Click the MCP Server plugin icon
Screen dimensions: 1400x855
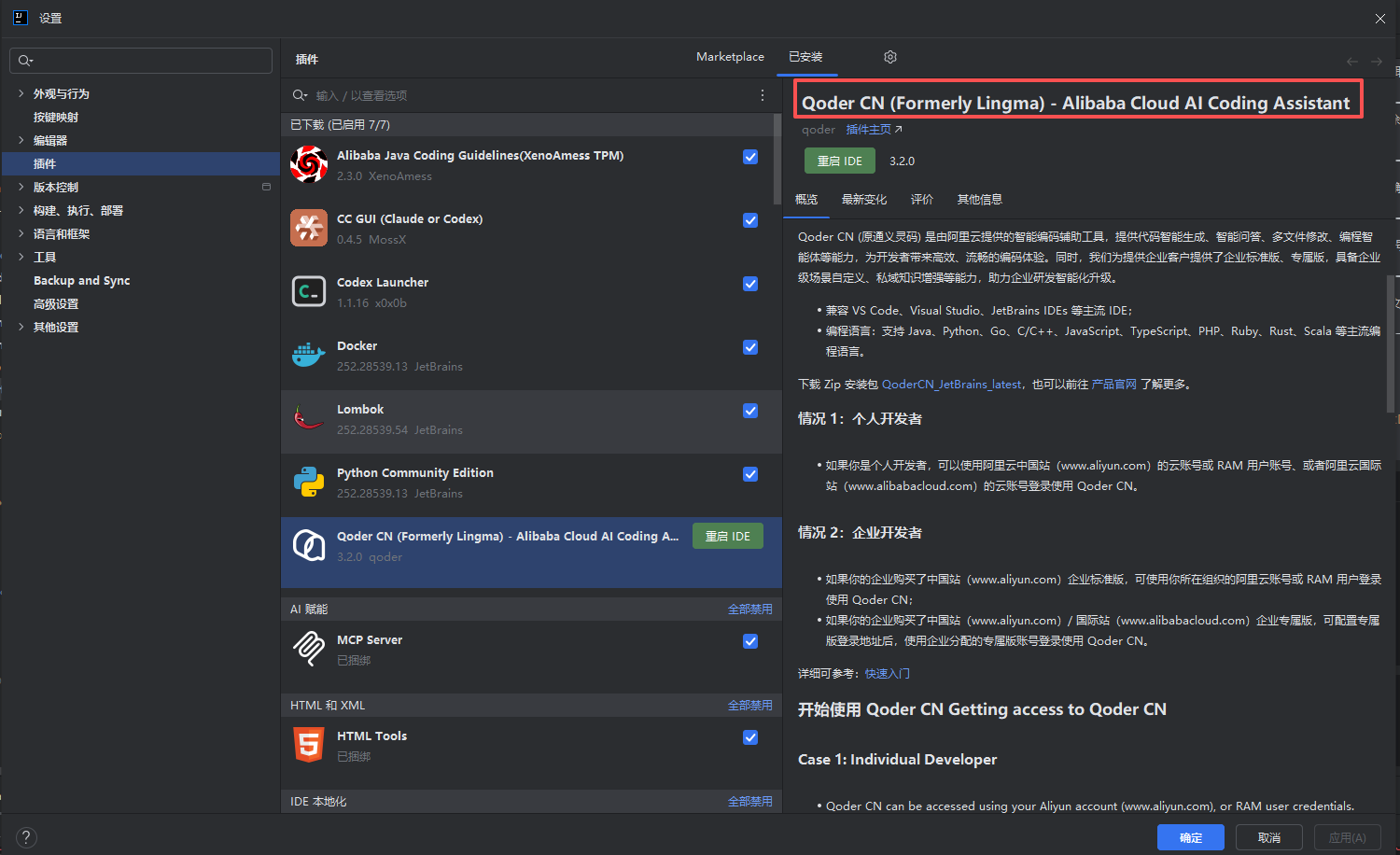coord(309,649)
